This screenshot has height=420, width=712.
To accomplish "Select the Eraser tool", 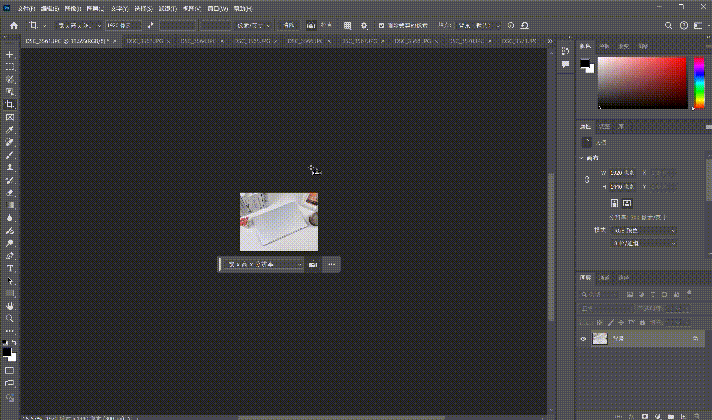I will [10, 192].
